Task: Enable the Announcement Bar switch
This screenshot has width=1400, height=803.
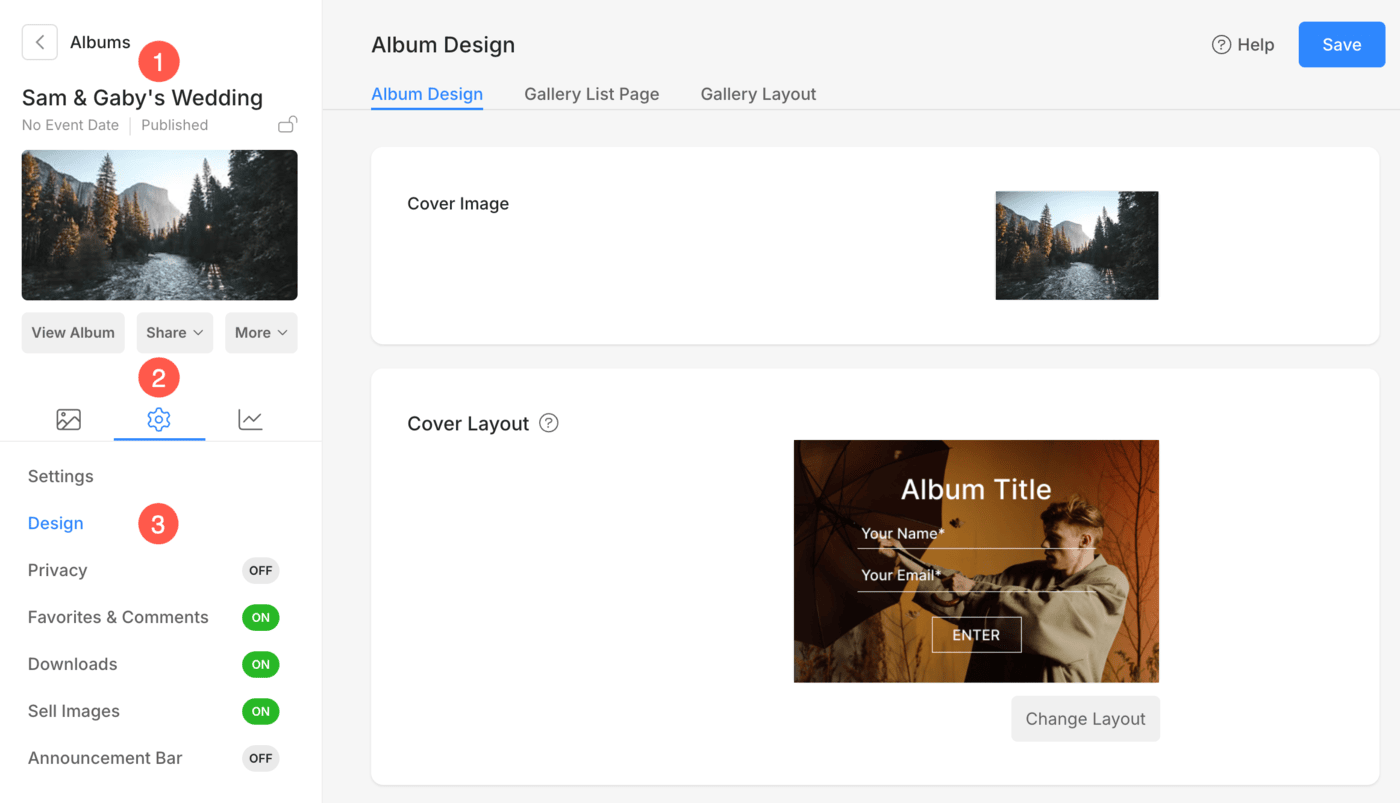Action: (x=261, y=758)
